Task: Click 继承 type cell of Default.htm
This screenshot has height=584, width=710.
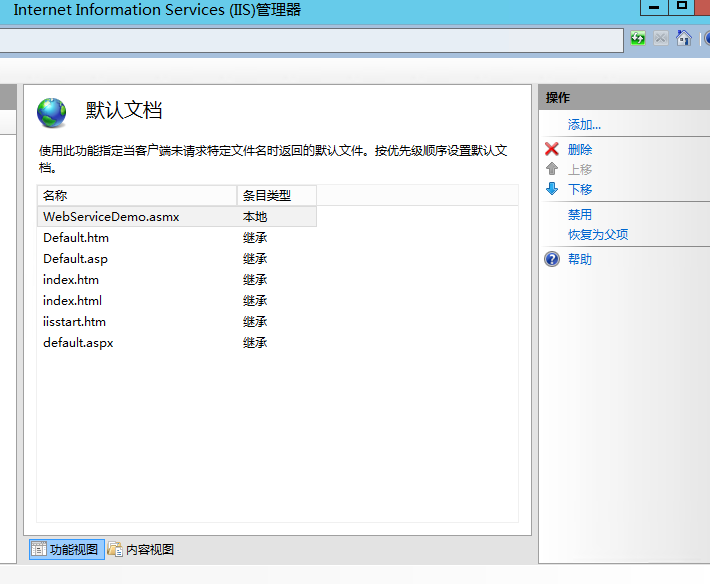Action: [255, 238]
